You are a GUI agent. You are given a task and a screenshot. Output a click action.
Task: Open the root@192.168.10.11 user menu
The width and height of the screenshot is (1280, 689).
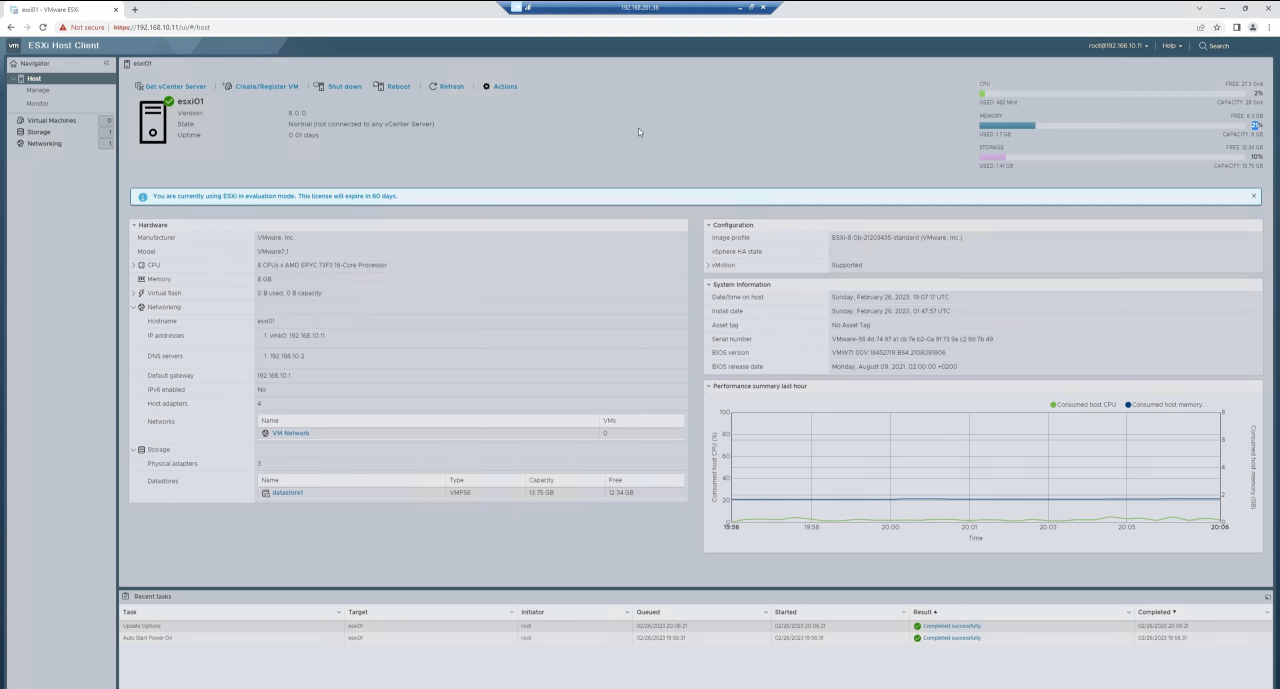click(1118, 46)
